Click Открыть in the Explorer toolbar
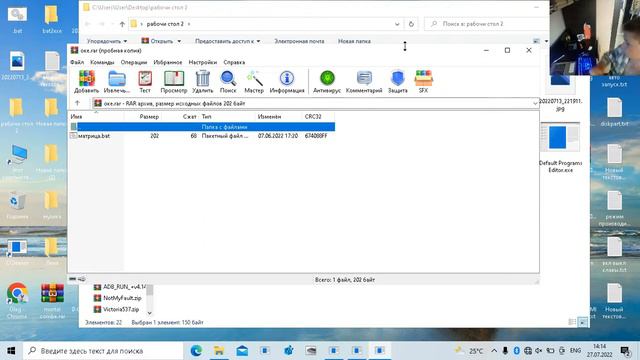This screenshot has width=640, height=360. click(x=158, y=41)
